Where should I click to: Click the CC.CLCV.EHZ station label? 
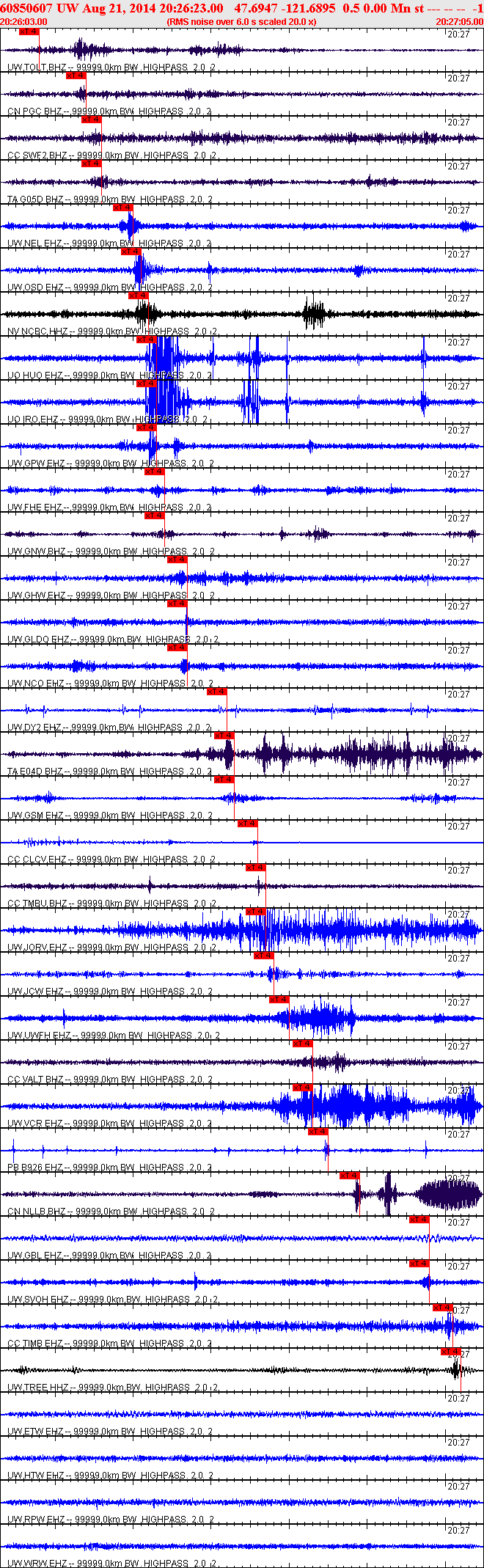[37, 860]
